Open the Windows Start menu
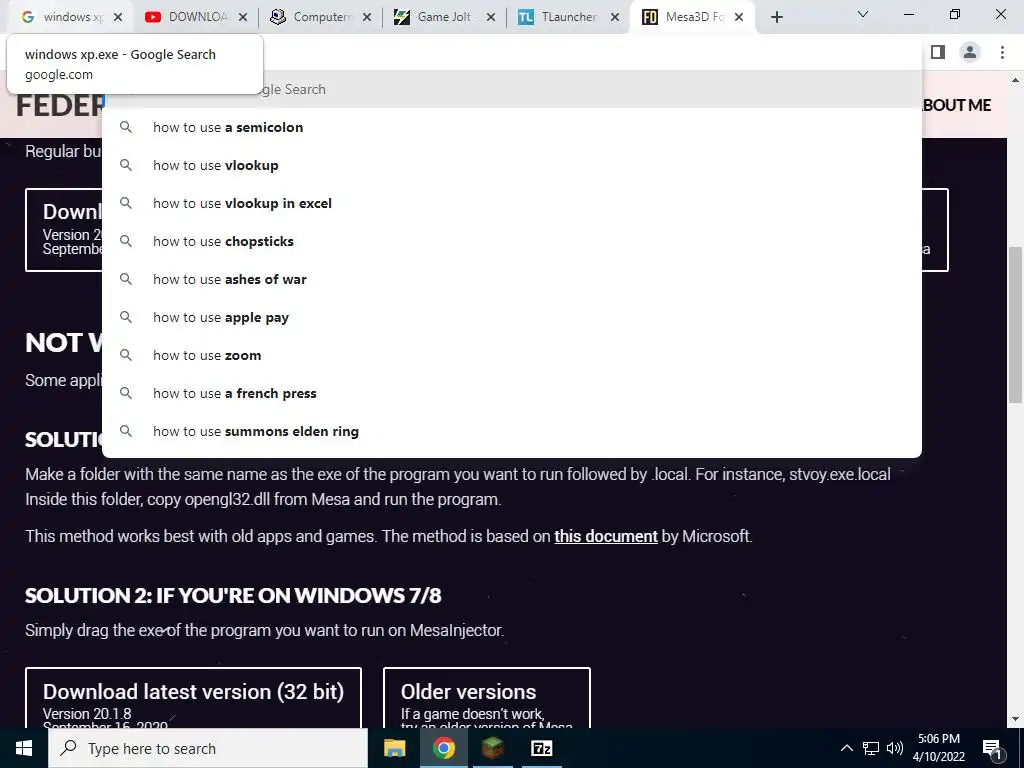1024x768 pixels. [x=24, y=748]
